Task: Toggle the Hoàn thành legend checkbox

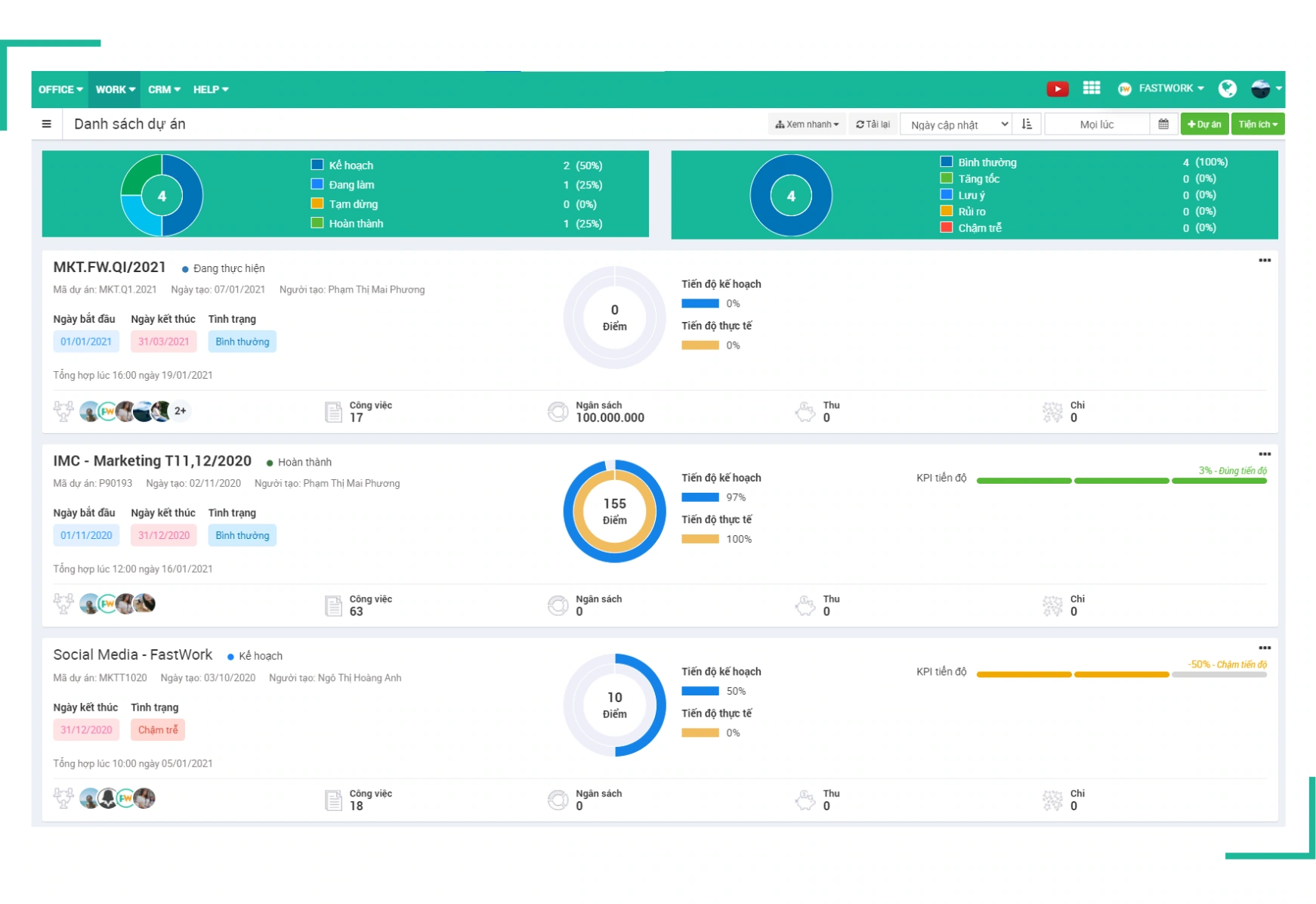Action: [x=317, y=223]
